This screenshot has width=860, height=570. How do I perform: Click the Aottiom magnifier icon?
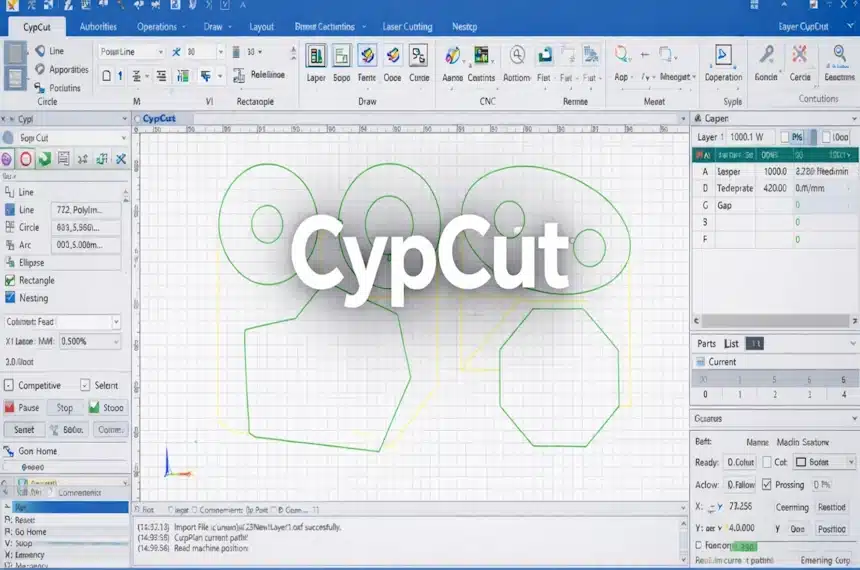pos(517,55)
